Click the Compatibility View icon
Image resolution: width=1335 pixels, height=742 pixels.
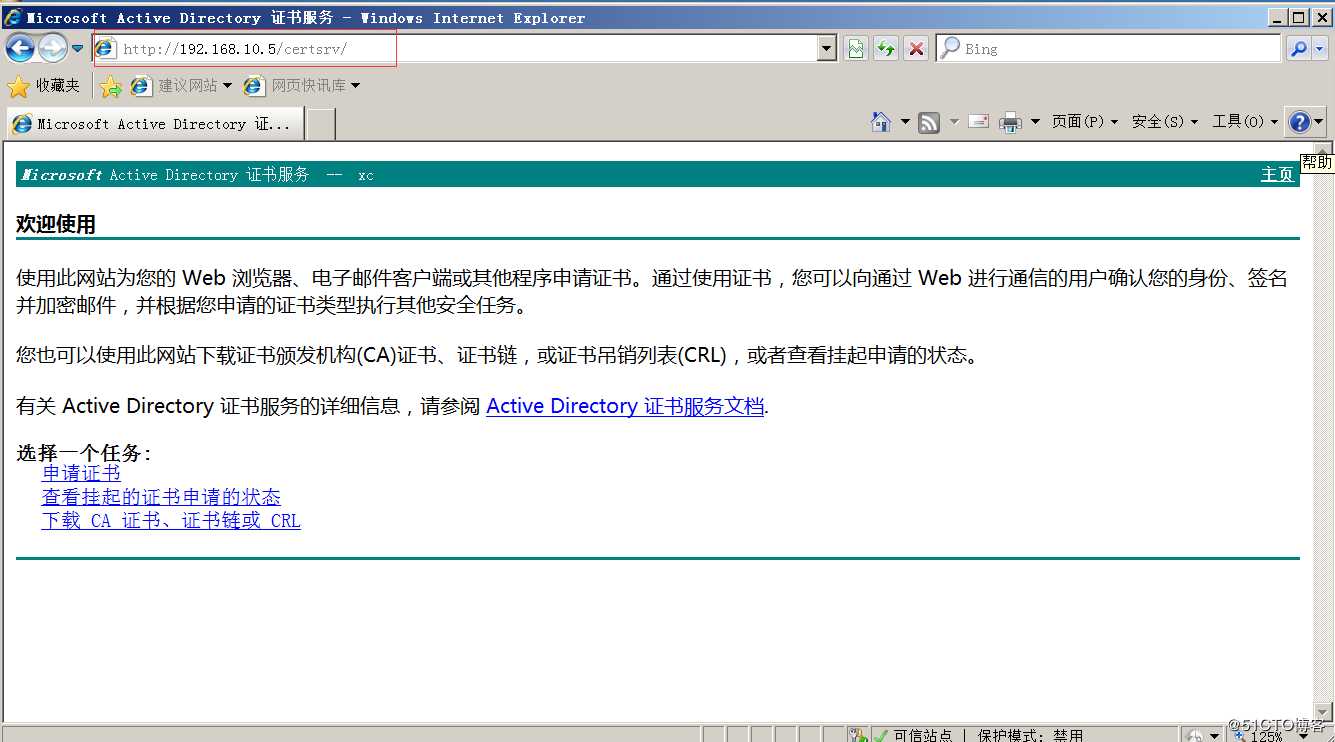pos(856,48)
